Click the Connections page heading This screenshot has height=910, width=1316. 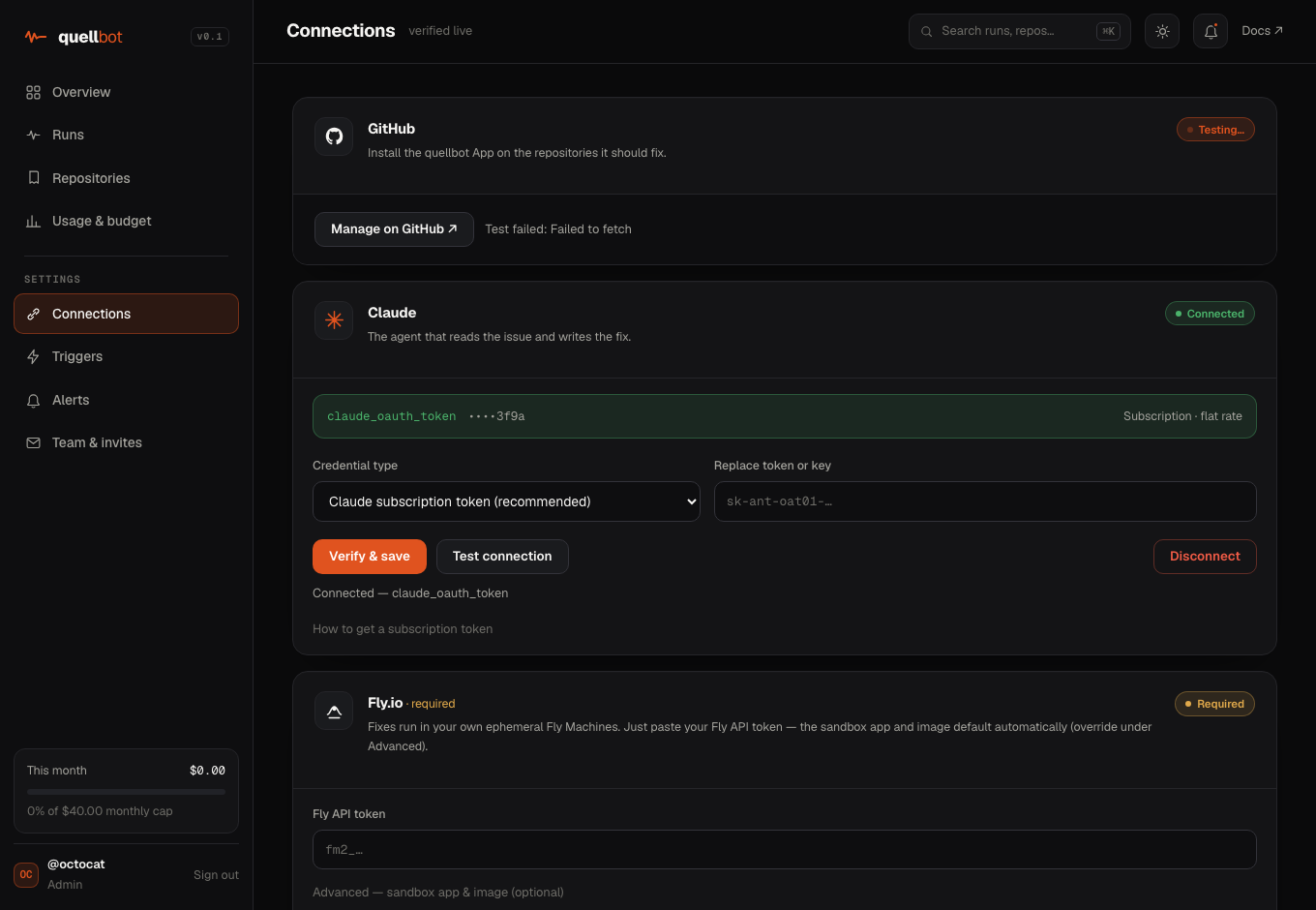[341, 31]
